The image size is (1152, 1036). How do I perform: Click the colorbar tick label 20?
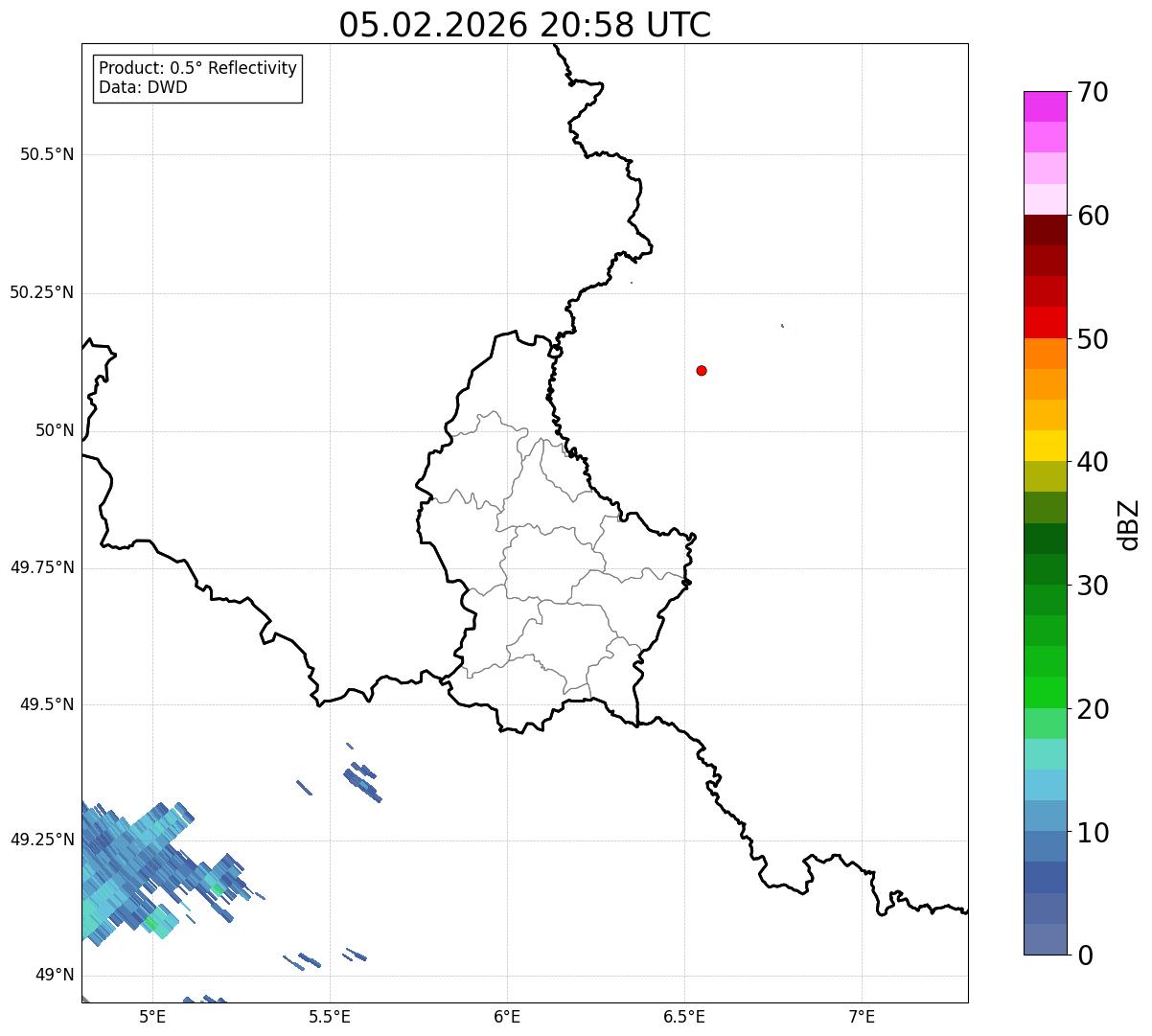coord(1093,709)
